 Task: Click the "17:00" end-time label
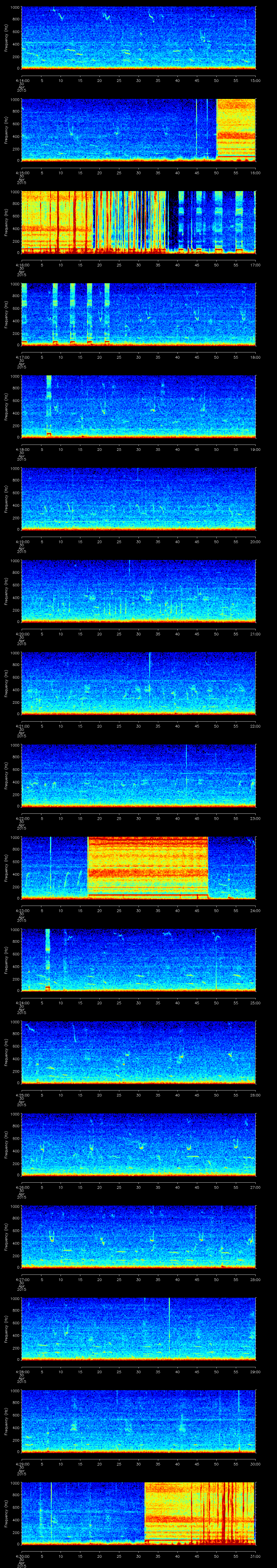tap(255, 265)
